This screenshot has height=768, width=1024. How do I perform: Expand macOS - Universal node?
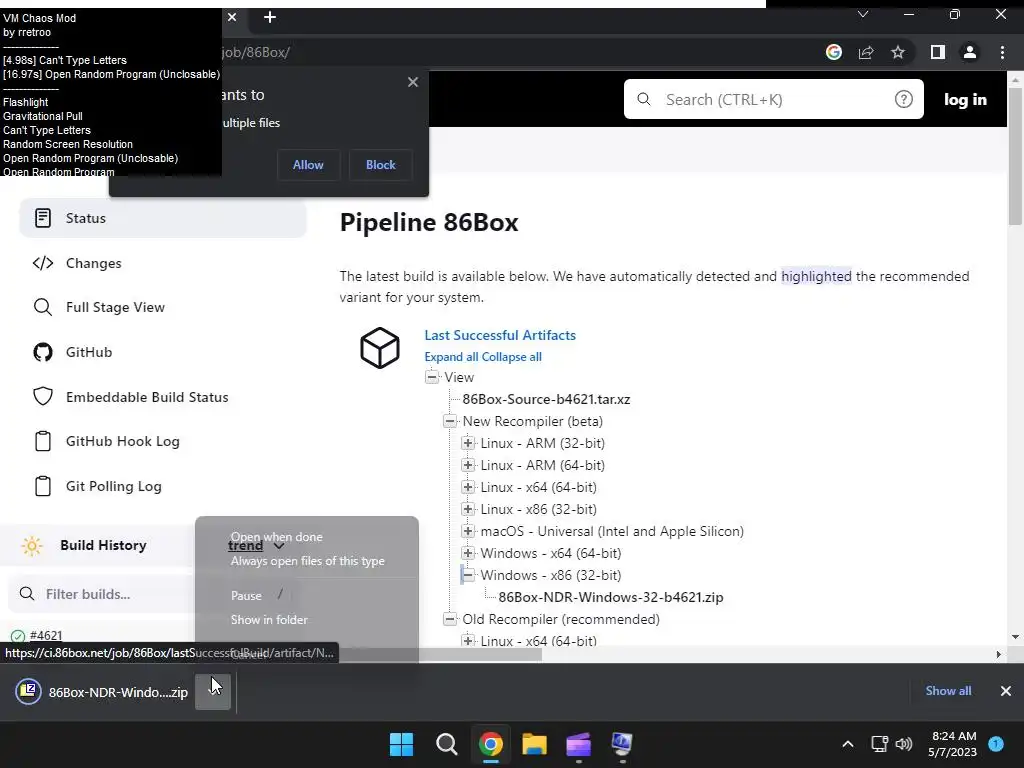coord(468,531)
